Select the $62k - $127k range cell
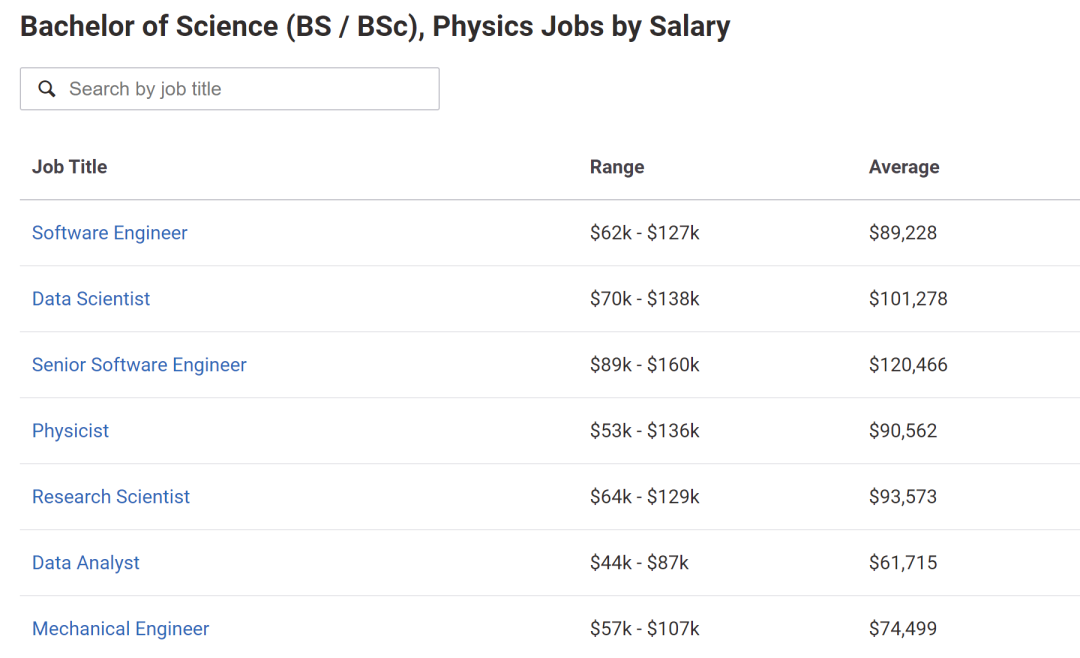 click(x=645, y=233)
